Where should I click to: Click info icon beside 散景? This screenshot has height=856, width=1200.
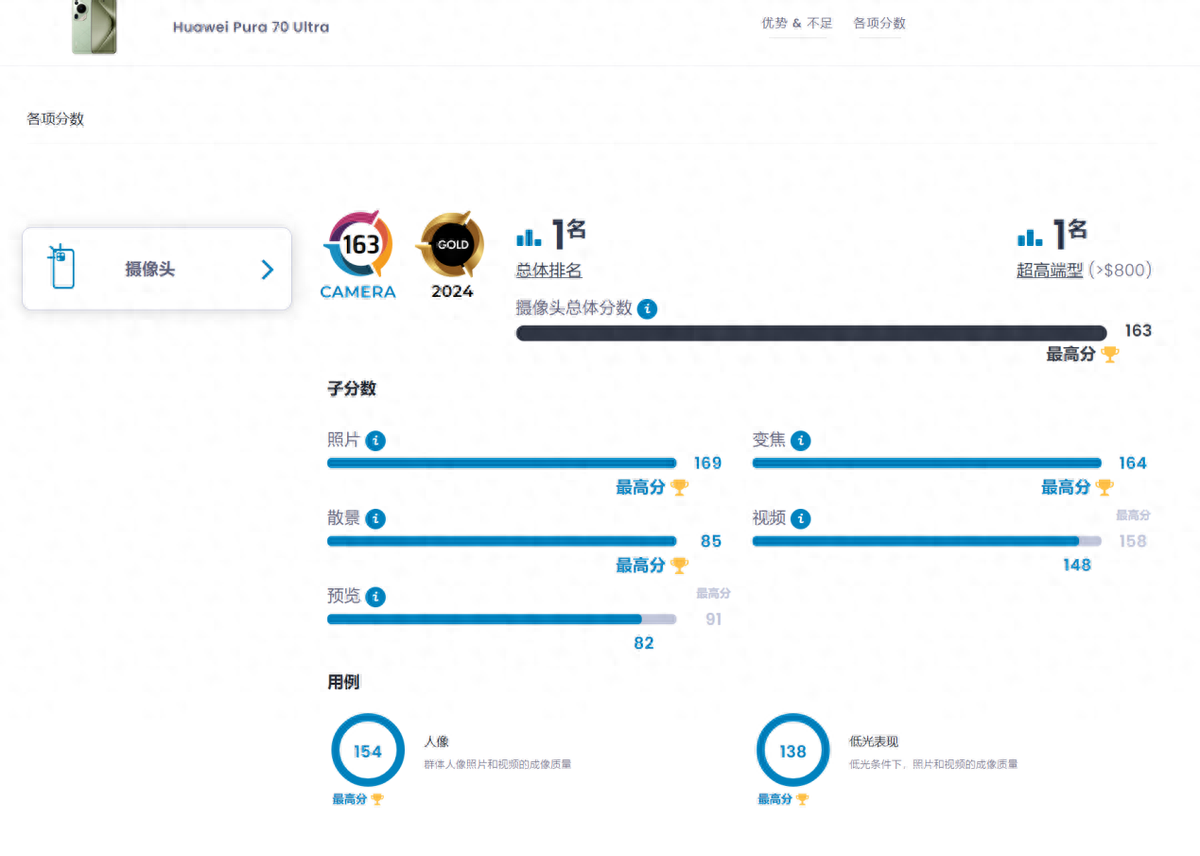pos(376,519)
